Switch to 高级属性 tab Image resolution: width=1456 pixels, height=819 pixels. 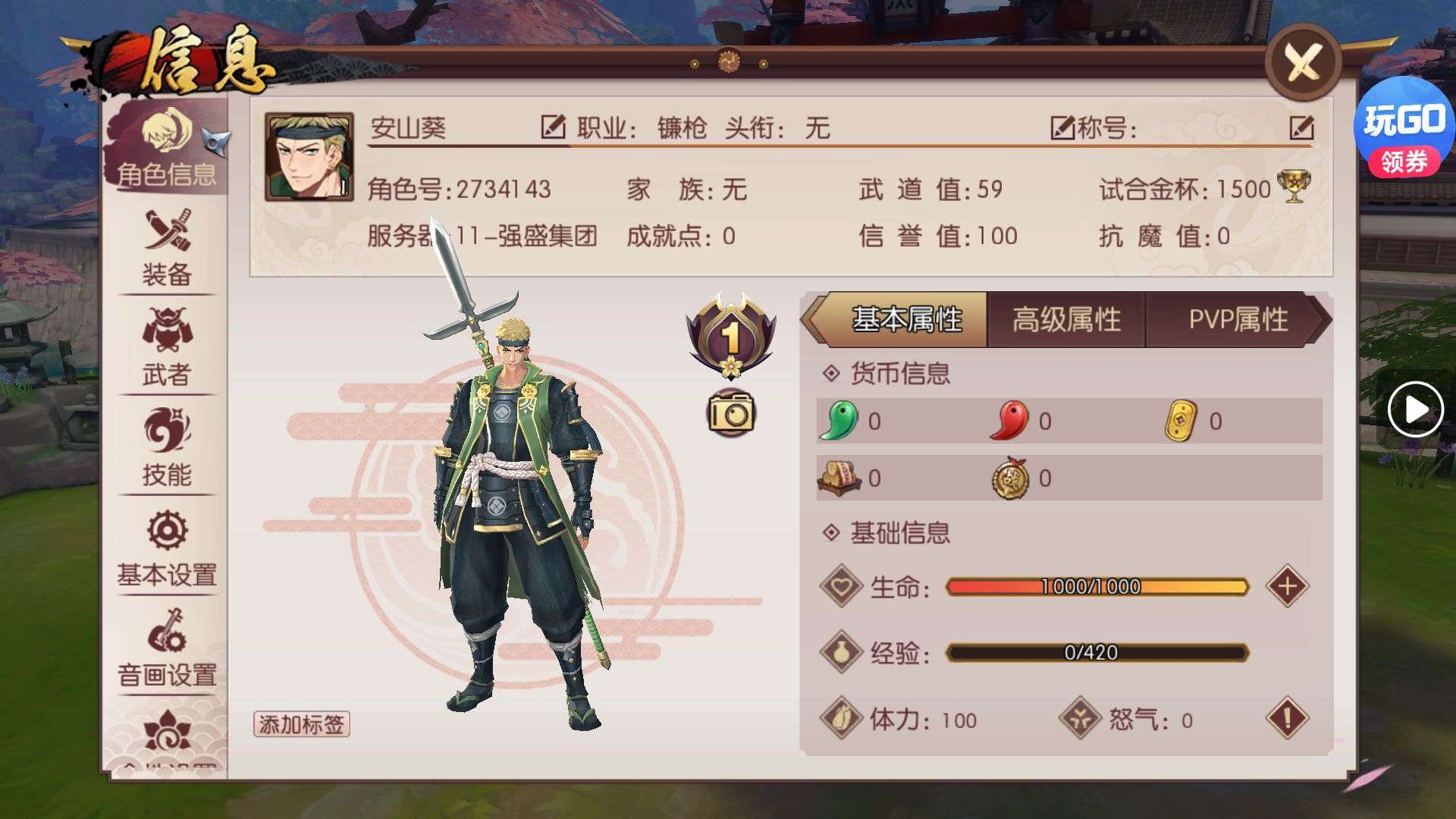click(1066, 319)
